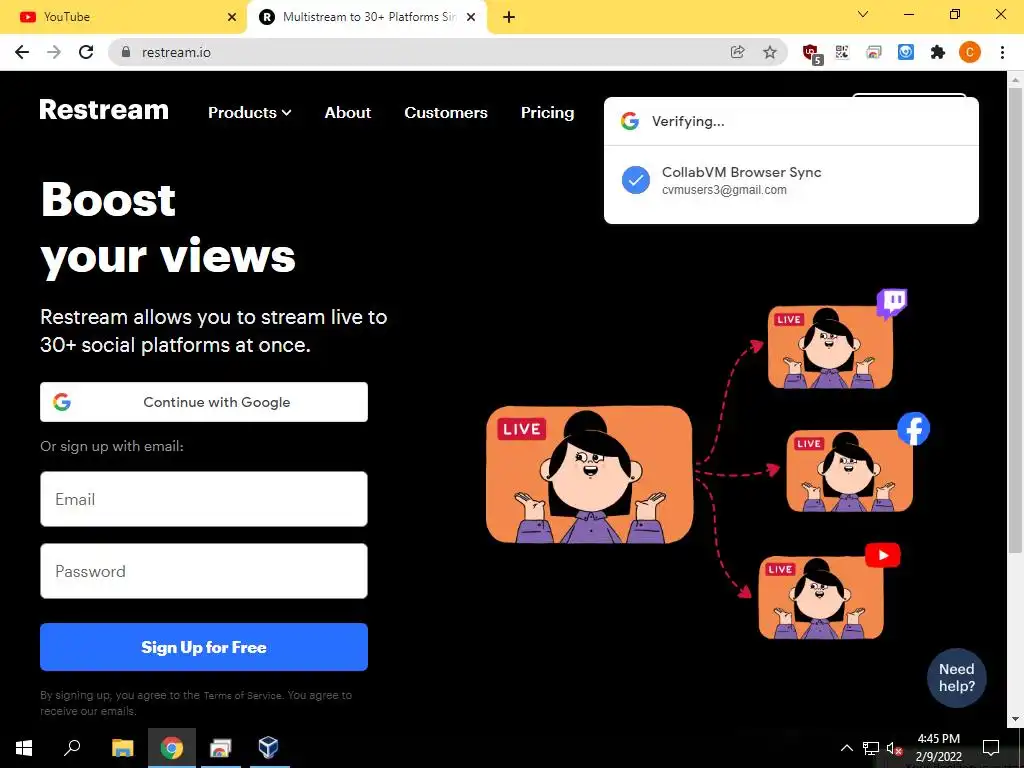Open a new browser tab
Image resolution: width=1024 pixels, height=768 pixels.
click(x=509, y=17)
